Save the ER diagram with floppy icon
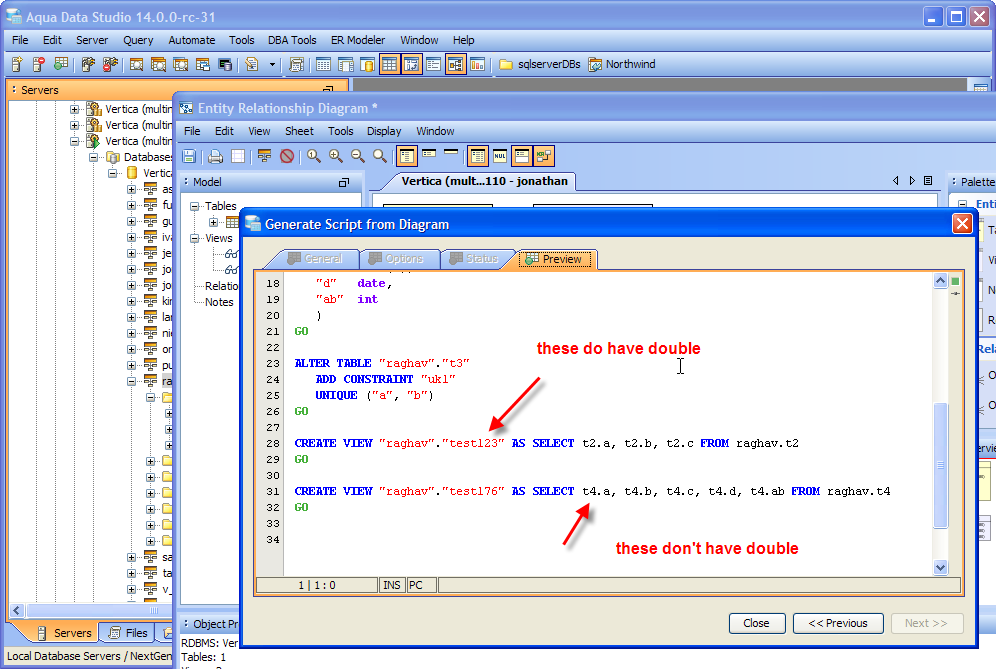Screen dimensions: 996x669 tap(189, 156)
